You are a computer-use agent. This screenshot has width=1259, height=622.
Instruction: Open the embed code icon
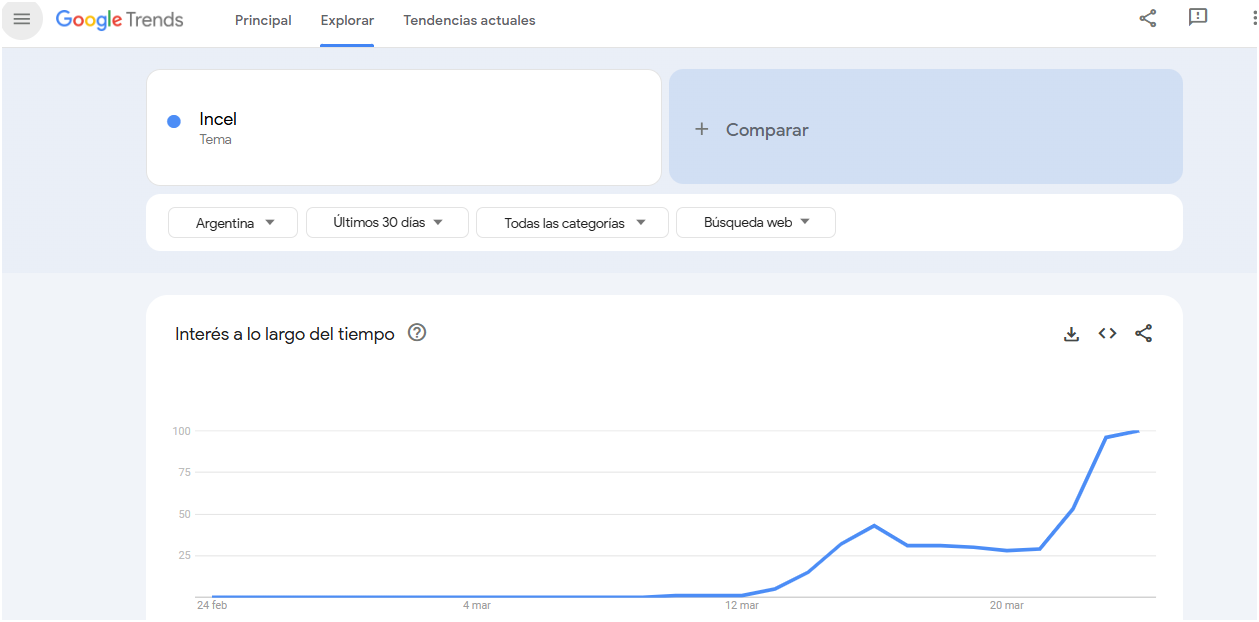[1107, 334]
